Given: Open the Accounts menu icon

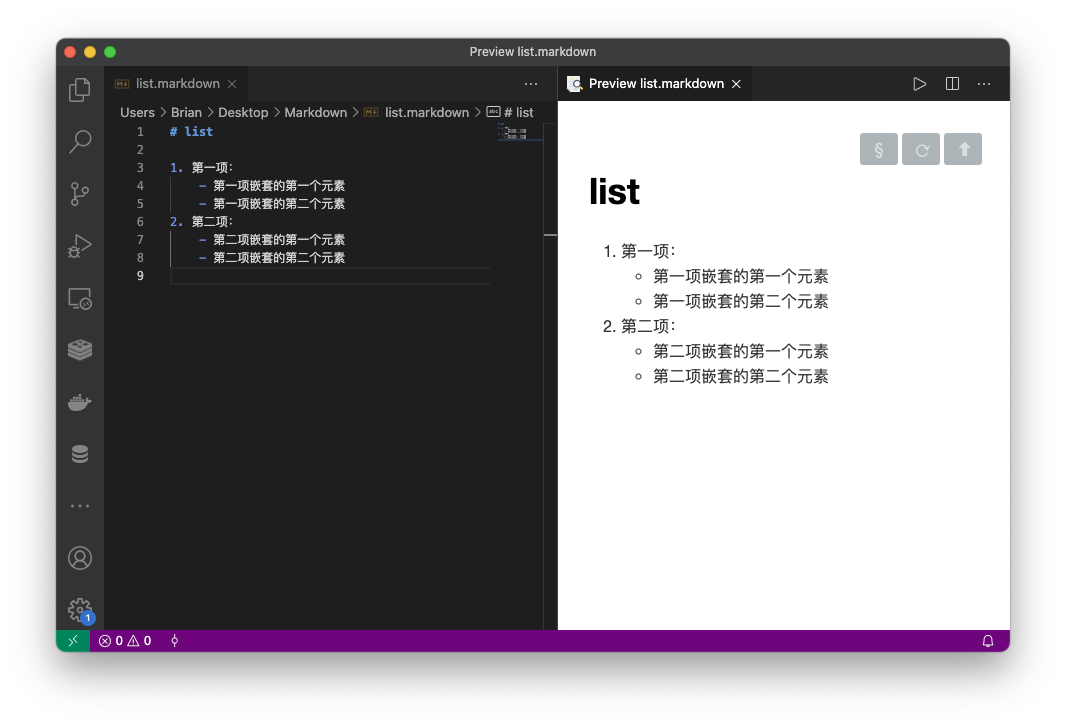Looking at the screenshot, I should tap(80, 558).
